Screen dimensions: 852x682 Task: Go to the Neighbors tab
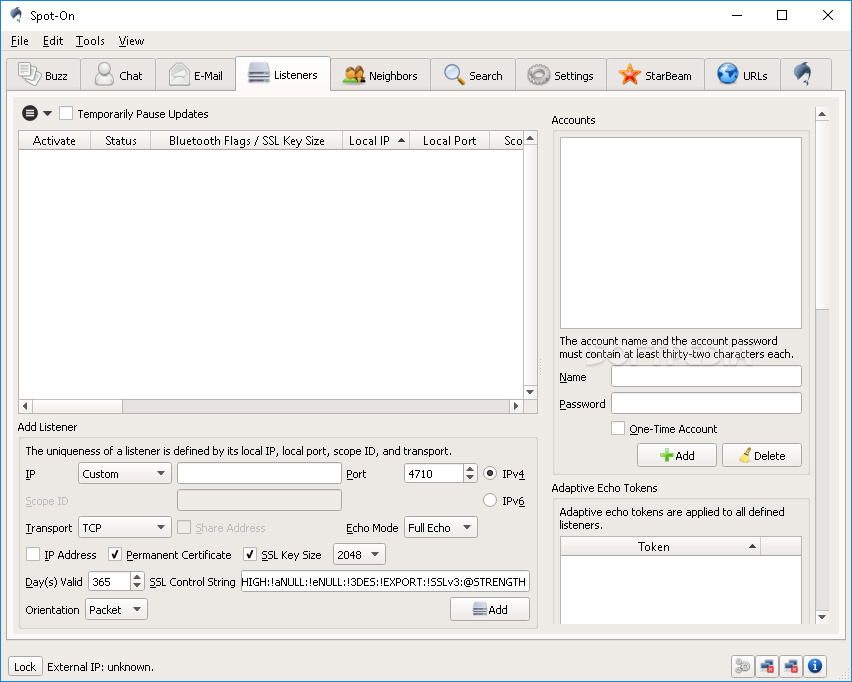(x=380, y=74)
